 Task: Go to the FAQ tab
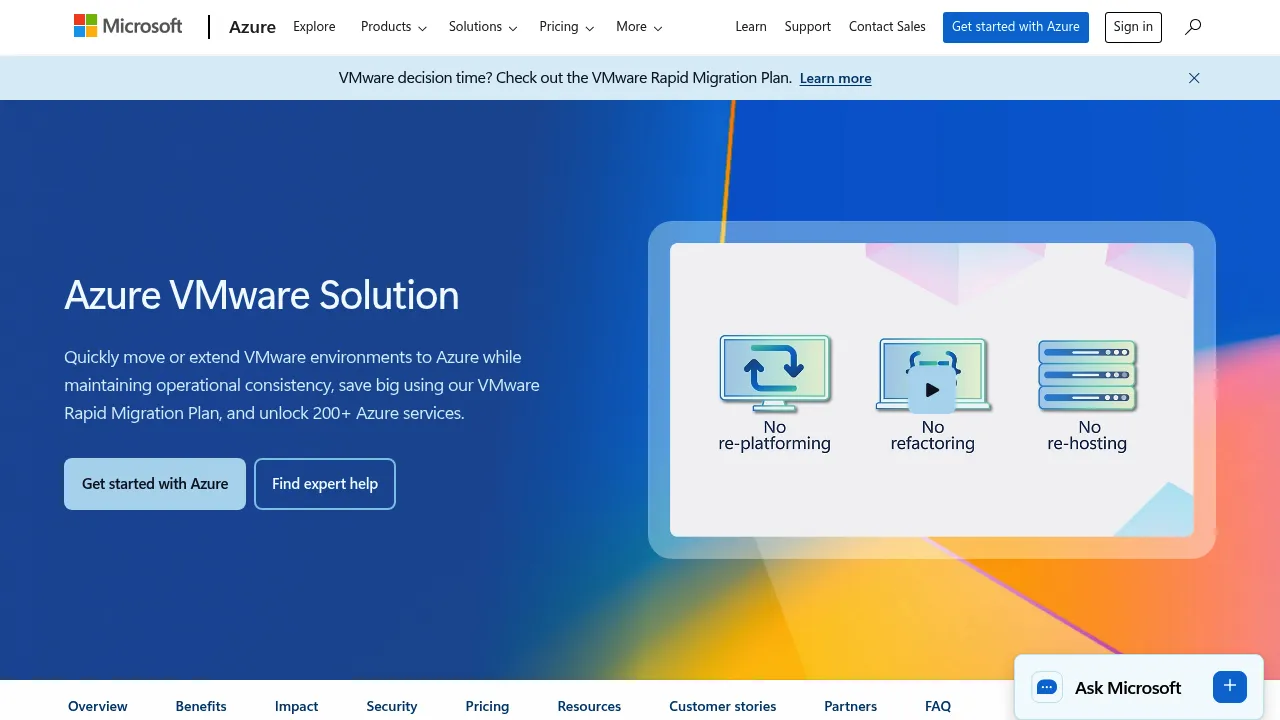(938, 706)
